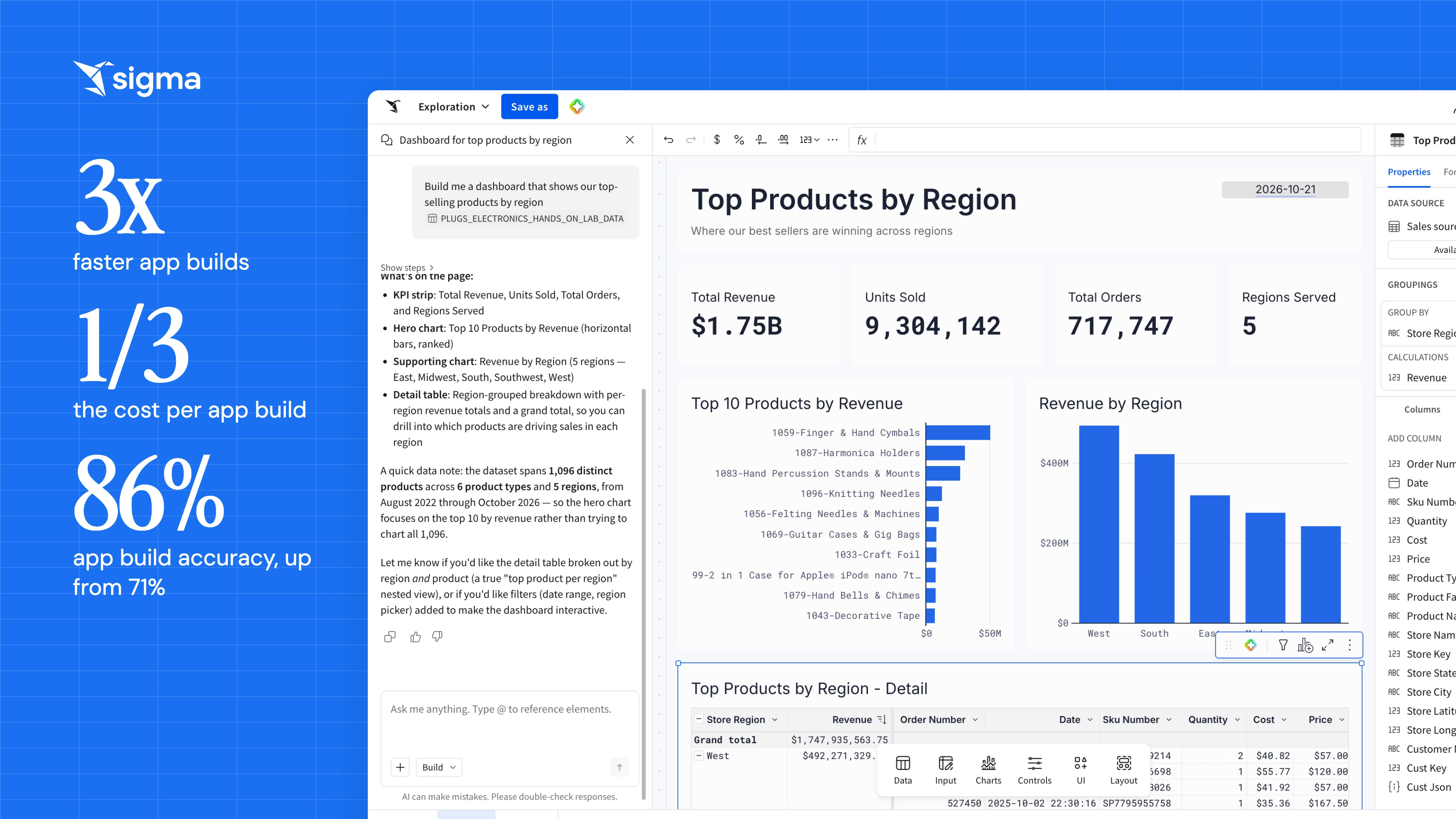The image size is (1456, 819).
Task: Click the 2026-10-21 date control
Action: pyautogui.click(x=1285, y=189)
